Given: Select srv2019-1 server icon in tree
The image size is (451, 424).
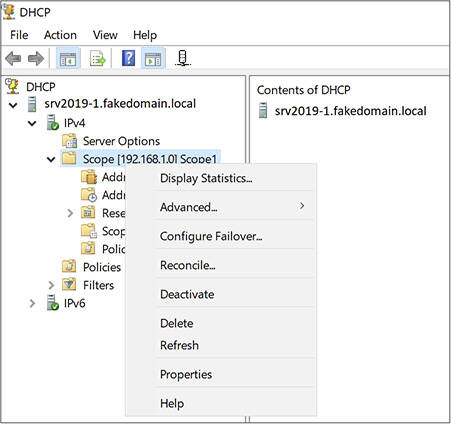Looking at the screenshot, I should pos(32,104).
